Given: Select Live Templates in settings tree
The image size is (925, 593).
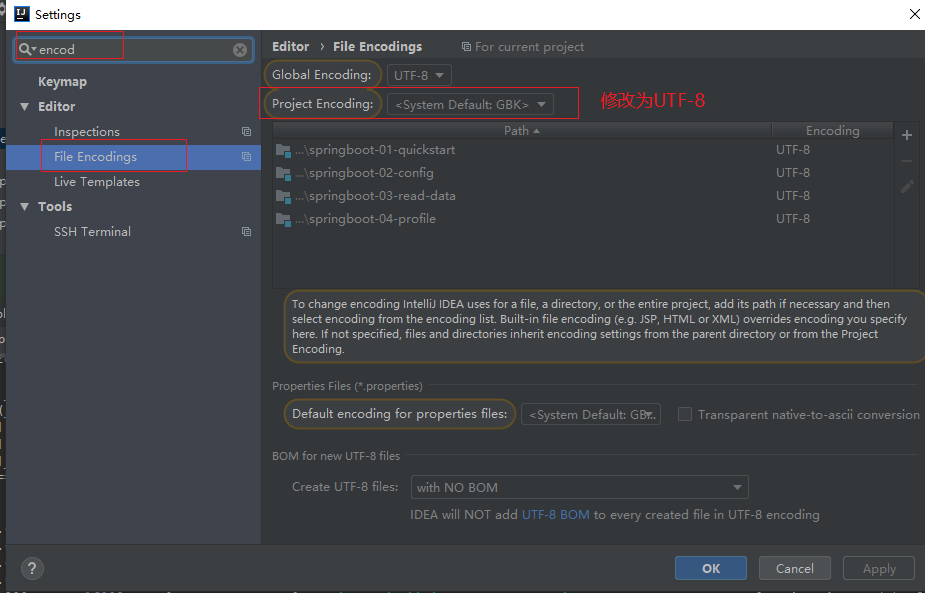Looking at the screenshot, I should pyautogui.click(x=96, y=182).
